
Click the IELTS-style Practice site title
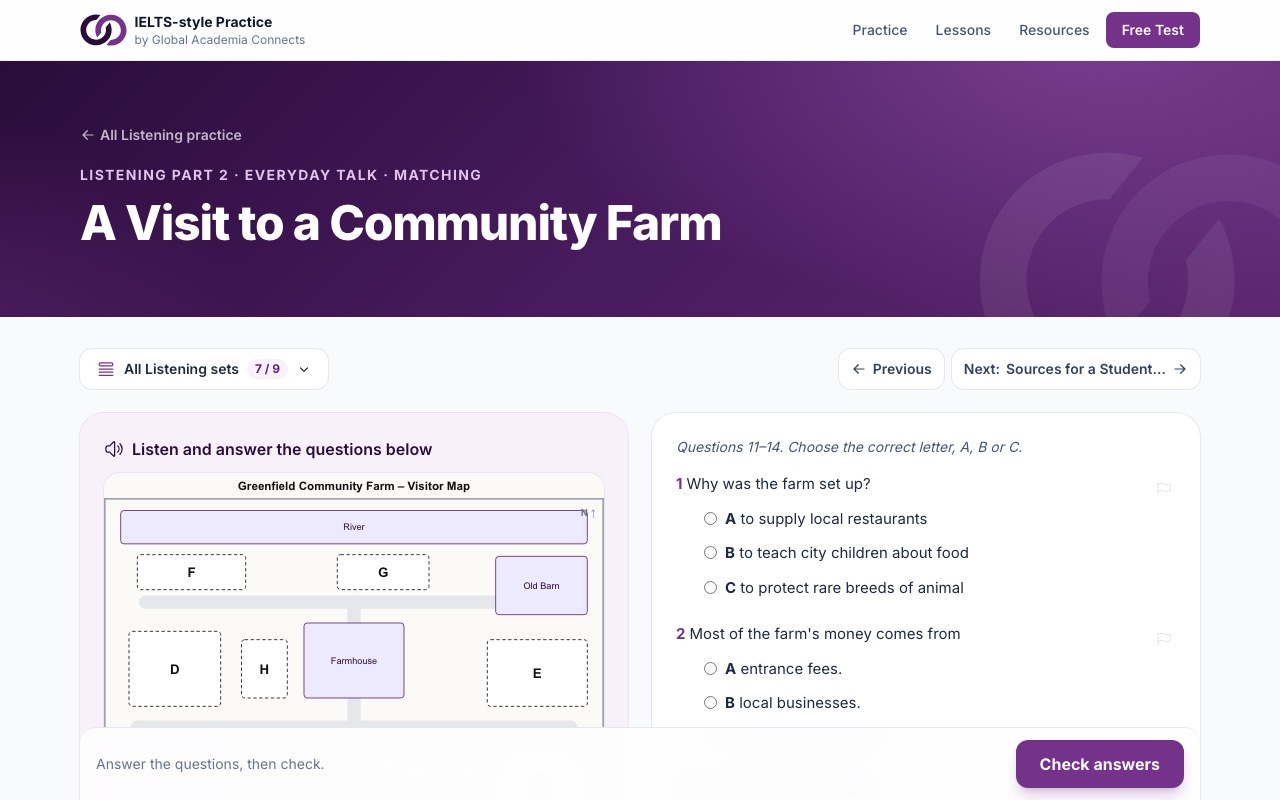pyautogui.click(x=203, y=22)
